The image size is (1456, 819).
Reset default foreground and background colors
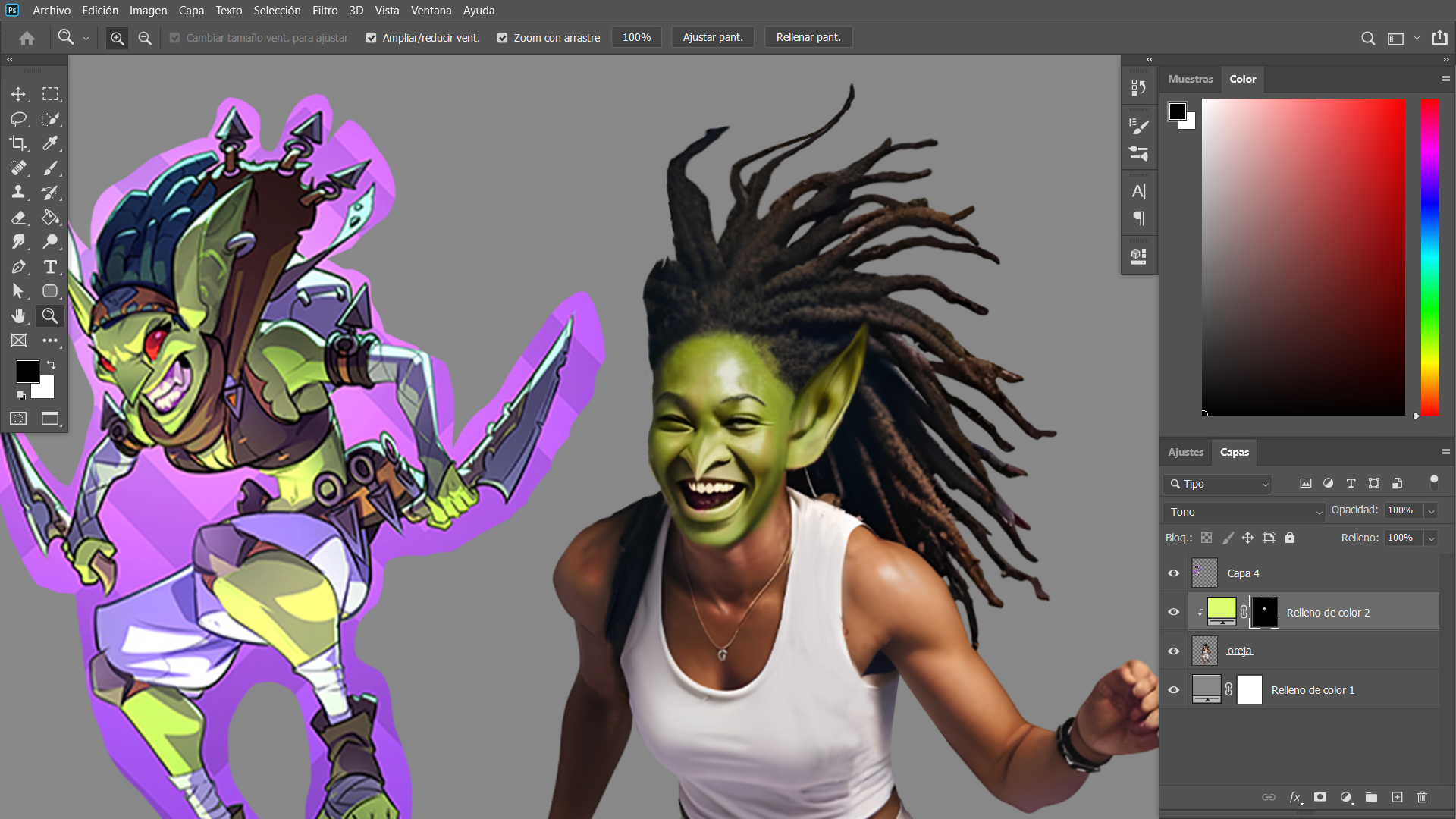pyautogui.click(x=21, y=395)
